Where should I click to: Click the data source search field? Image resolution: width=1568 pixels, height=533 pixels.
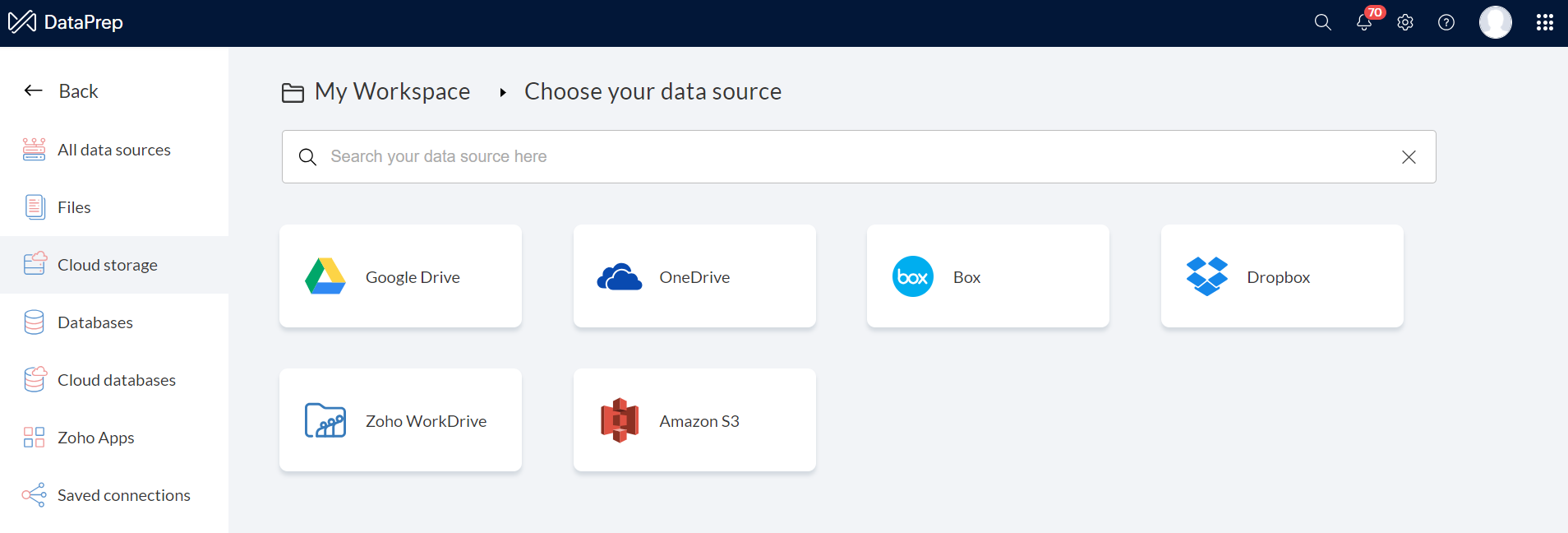tap(855, 157)
